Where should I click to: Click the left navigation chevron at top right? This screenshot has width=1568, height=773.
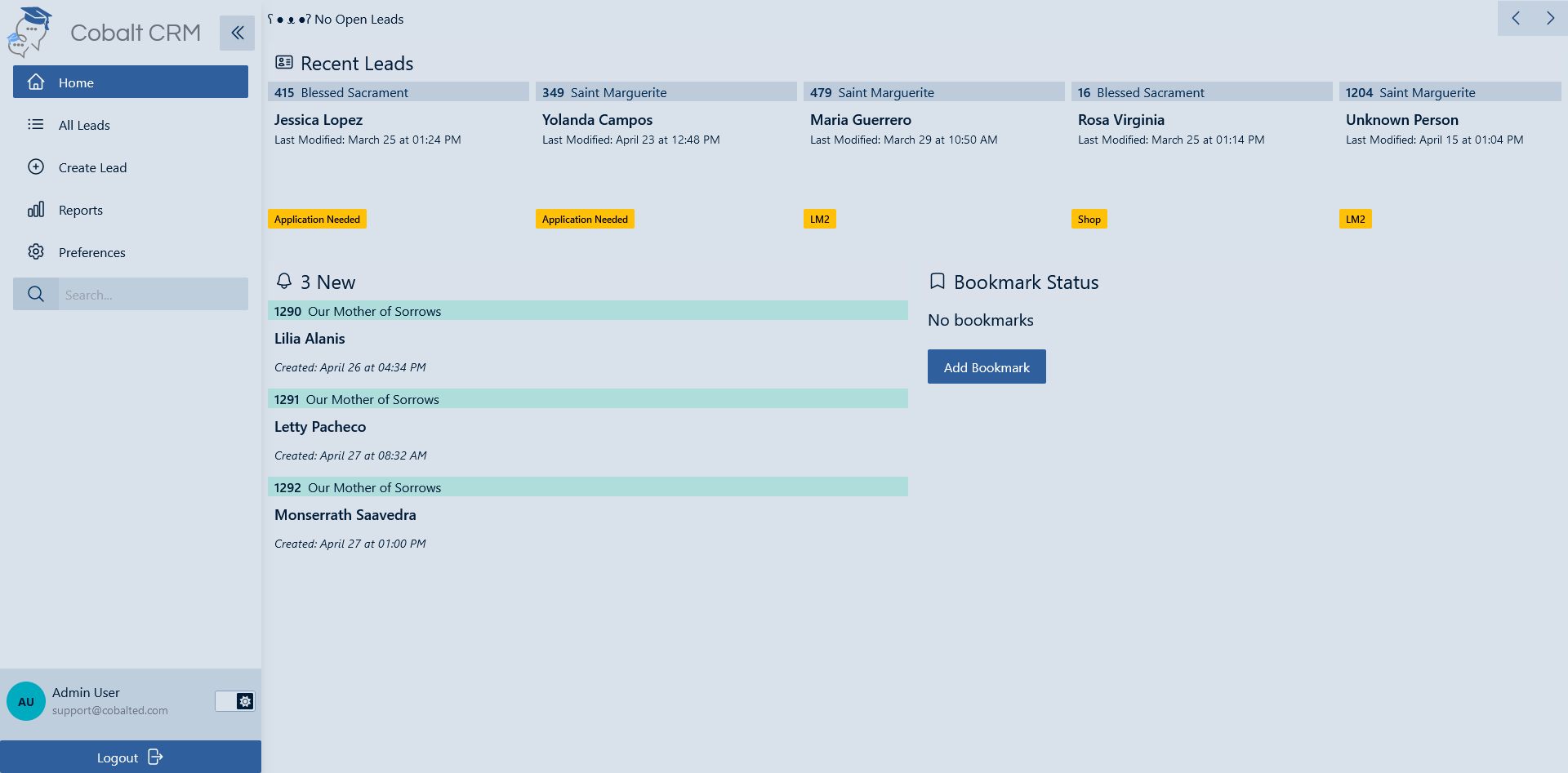coord(1516,17)
